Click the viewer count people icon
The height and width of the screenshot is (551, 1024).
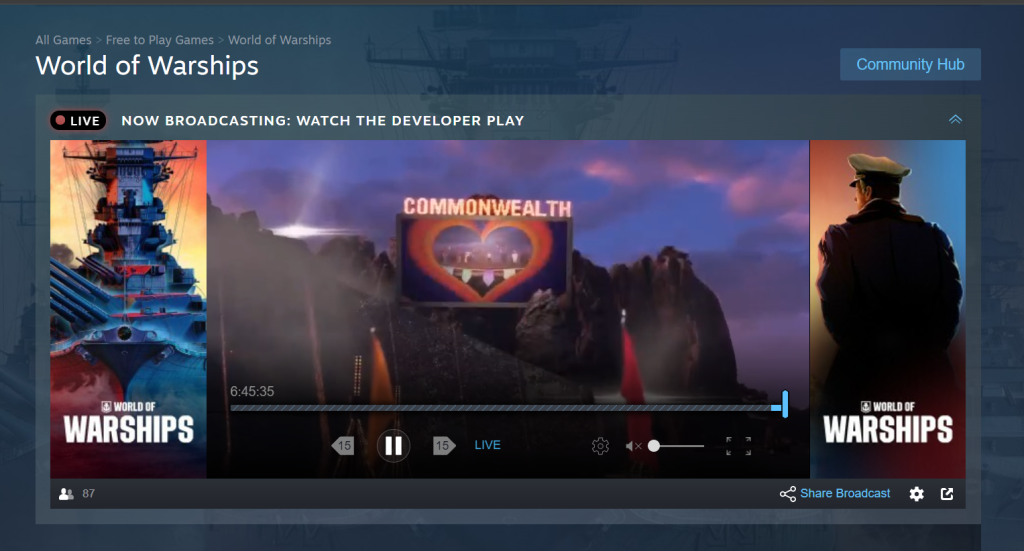[66, 494]
